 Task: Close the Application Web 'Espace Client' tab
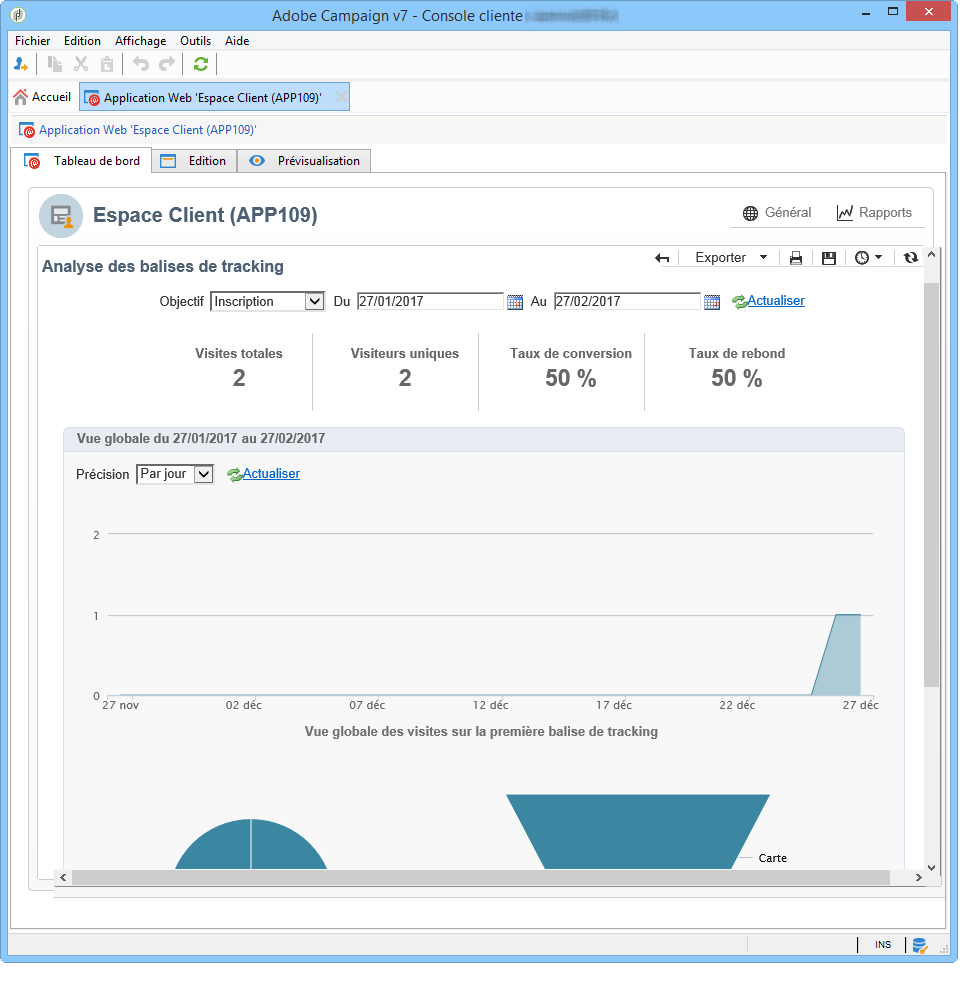tap(341, 97)
